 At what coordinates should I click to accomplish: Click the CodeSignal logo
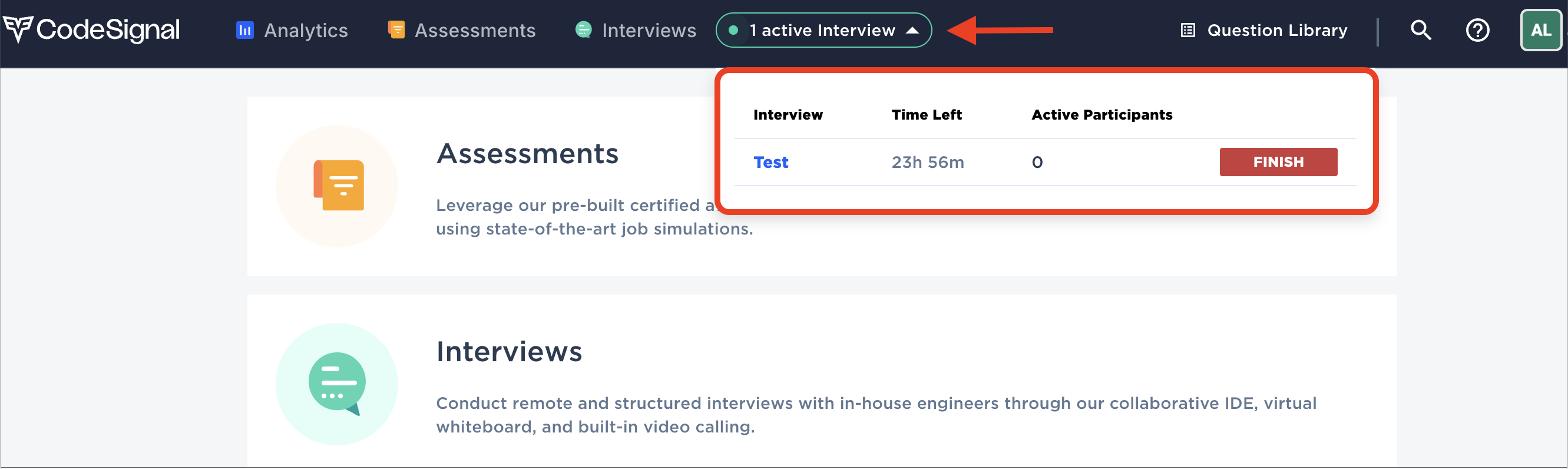coord(91,30)
